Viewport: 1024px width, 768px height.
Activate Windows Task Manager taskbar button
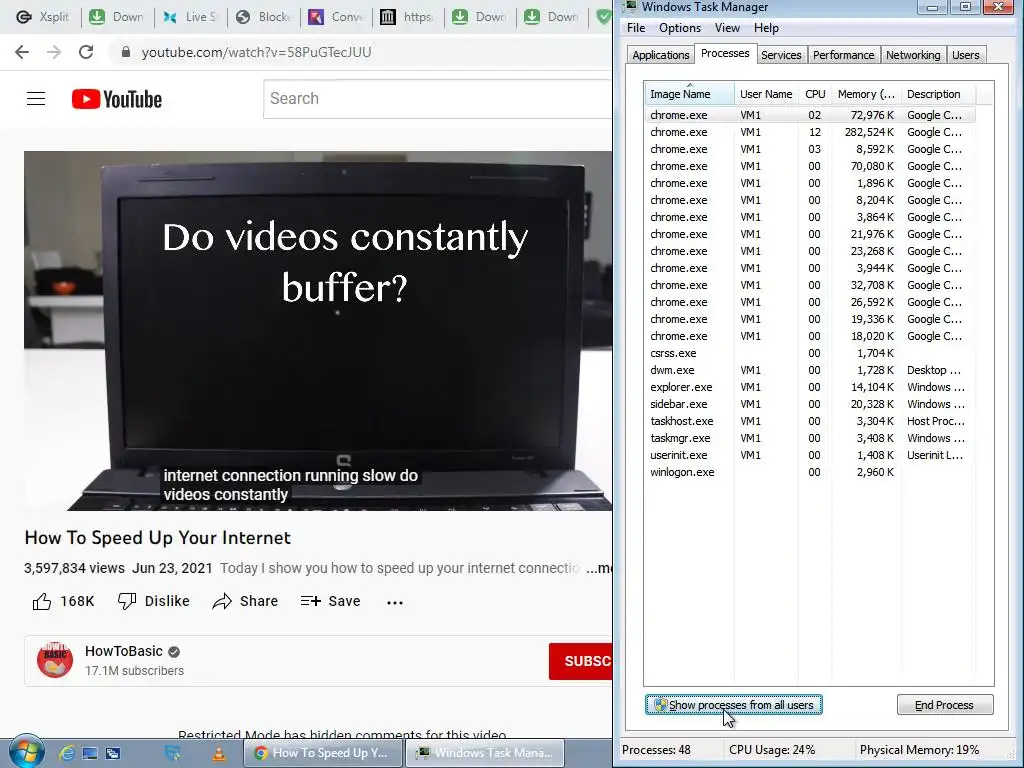(x=485, y=753)
